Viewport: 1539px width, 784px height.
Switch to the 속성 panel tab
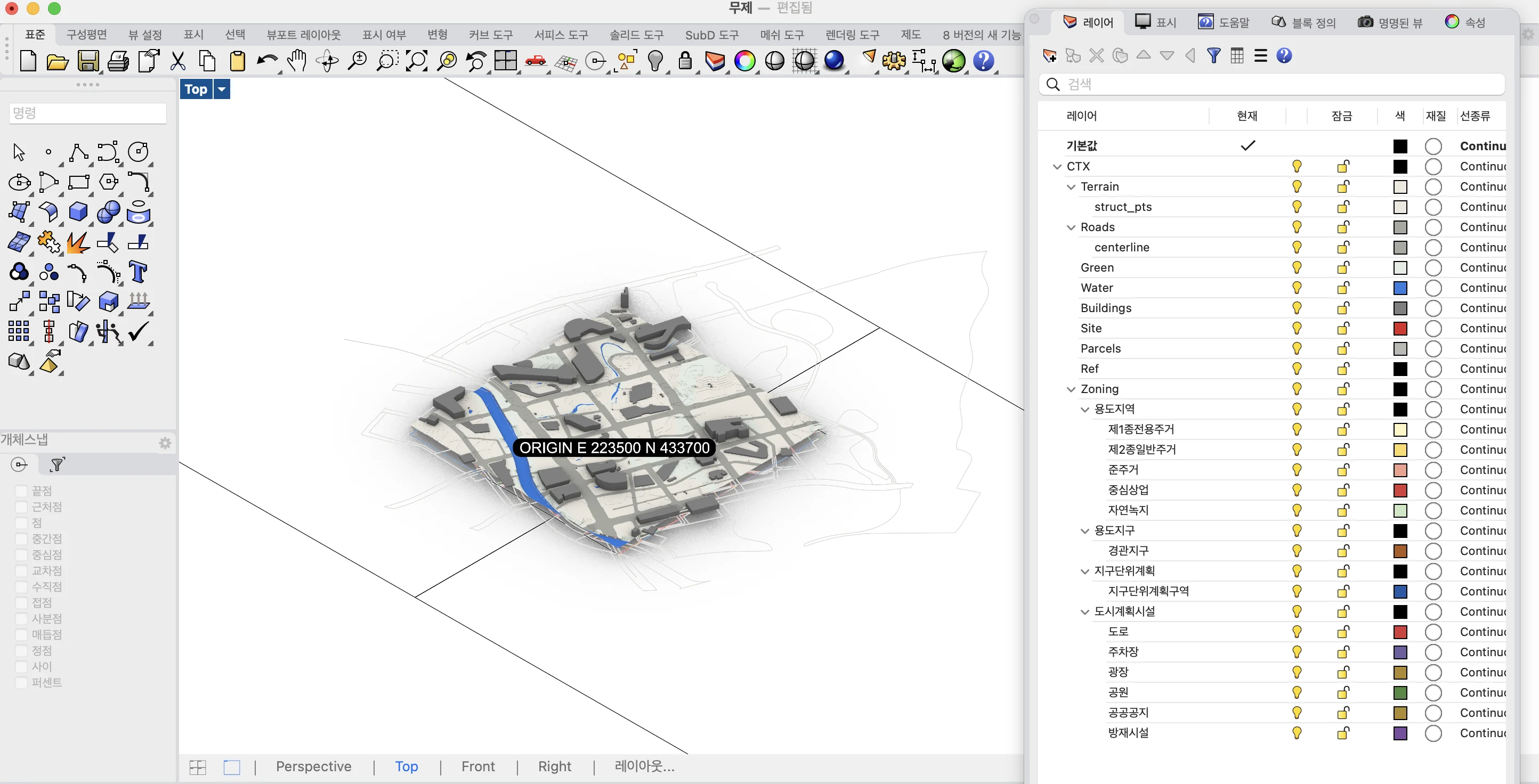(x=1466, y=22)
